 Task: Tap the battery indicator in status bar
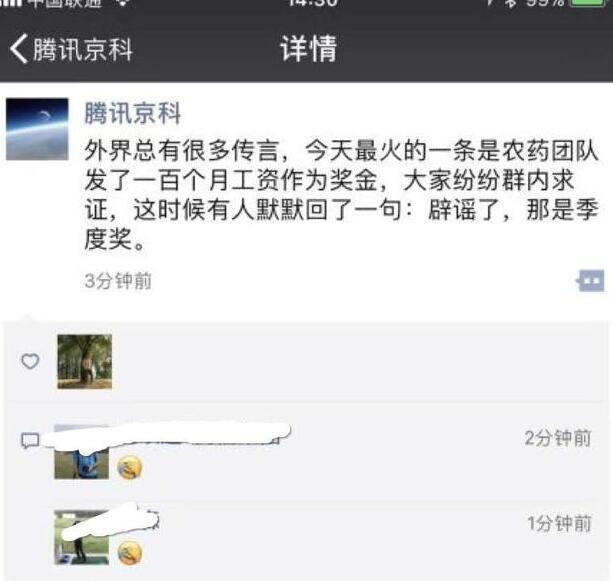[x=588, y=2]
